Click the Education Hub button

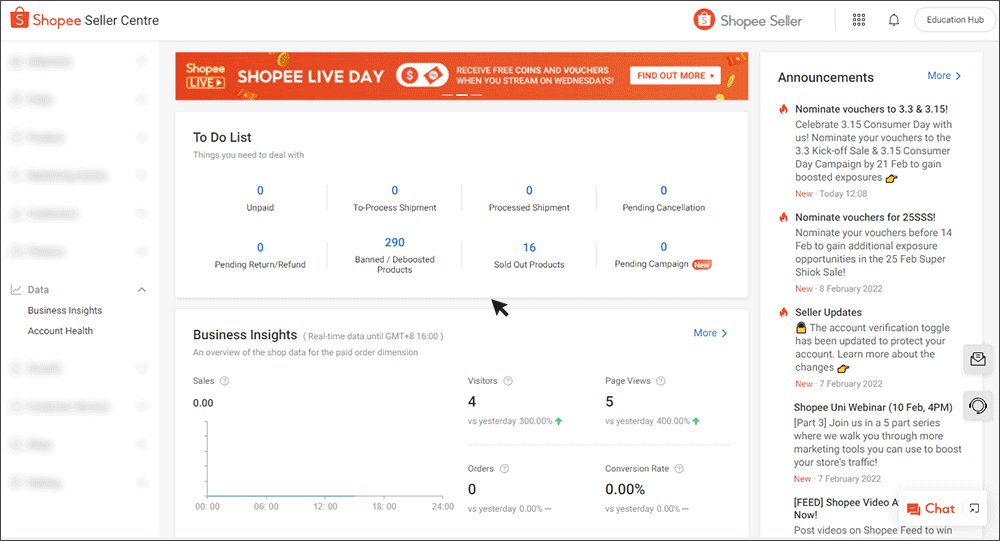(954, 20)
